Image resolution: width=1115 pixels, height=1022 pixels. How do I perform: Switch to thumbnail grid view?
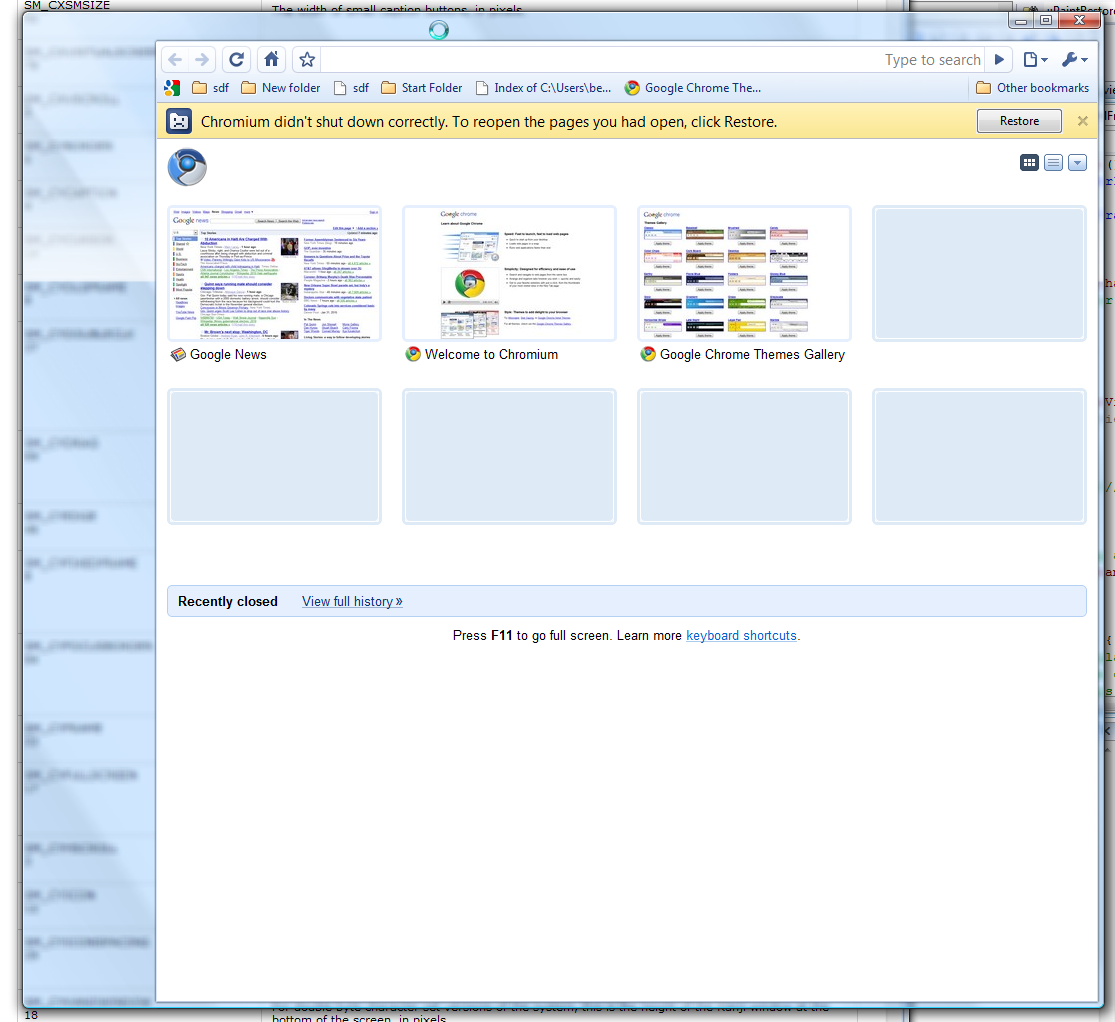(x=1029, y=163)
